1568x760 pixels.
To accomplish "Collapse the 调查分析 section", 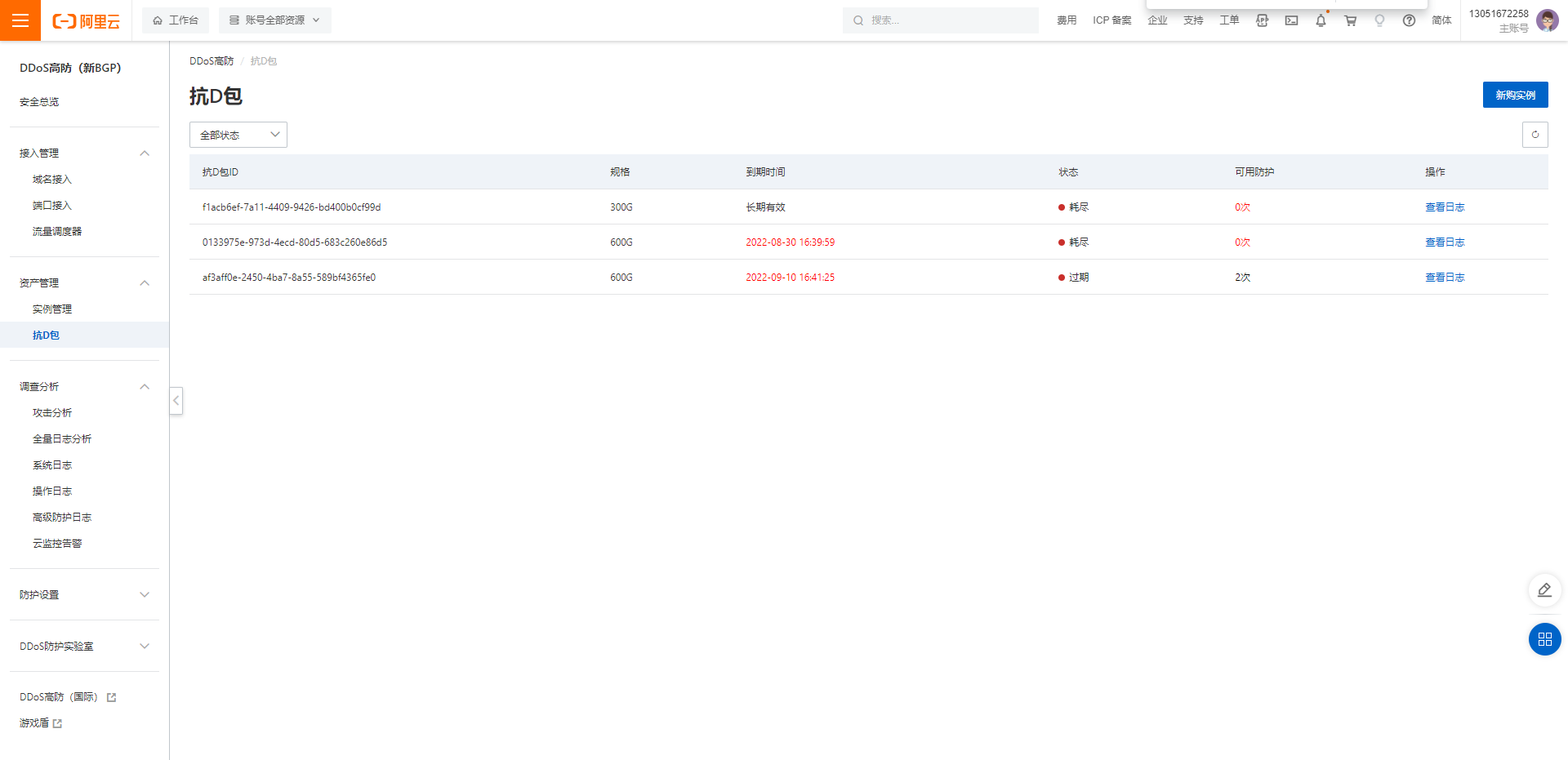I will [x=145, y=387].
